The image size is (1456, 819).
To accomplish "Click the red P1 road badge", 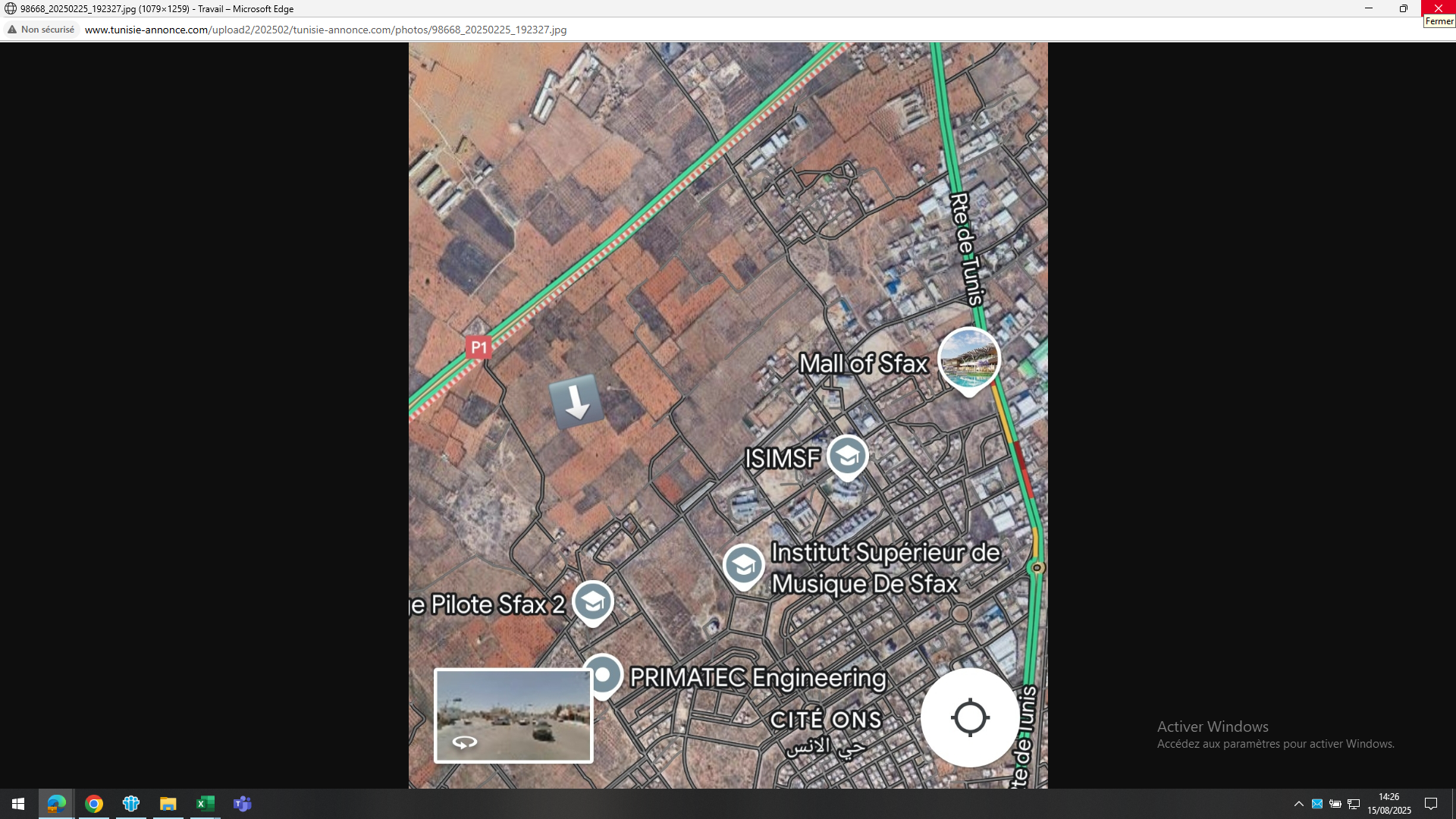I will (x=479, y=347).
